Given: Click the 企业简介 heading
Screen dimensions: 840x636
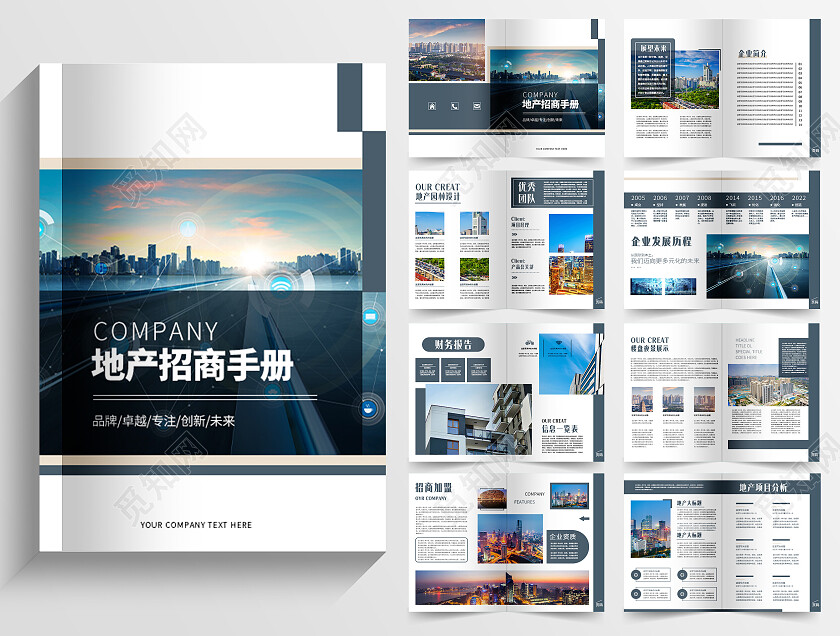Looking at the screenshot, I should [752, 53].
